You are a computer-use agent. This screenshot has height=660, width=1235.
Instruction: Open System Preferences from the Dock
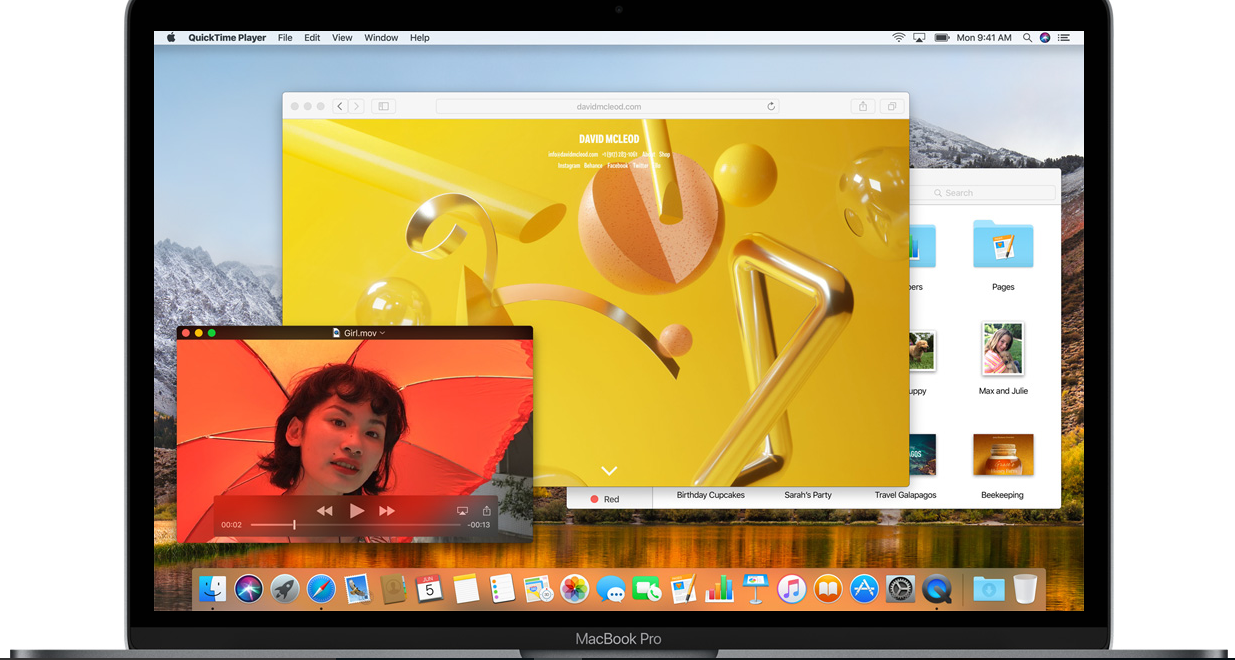[901, 589]
